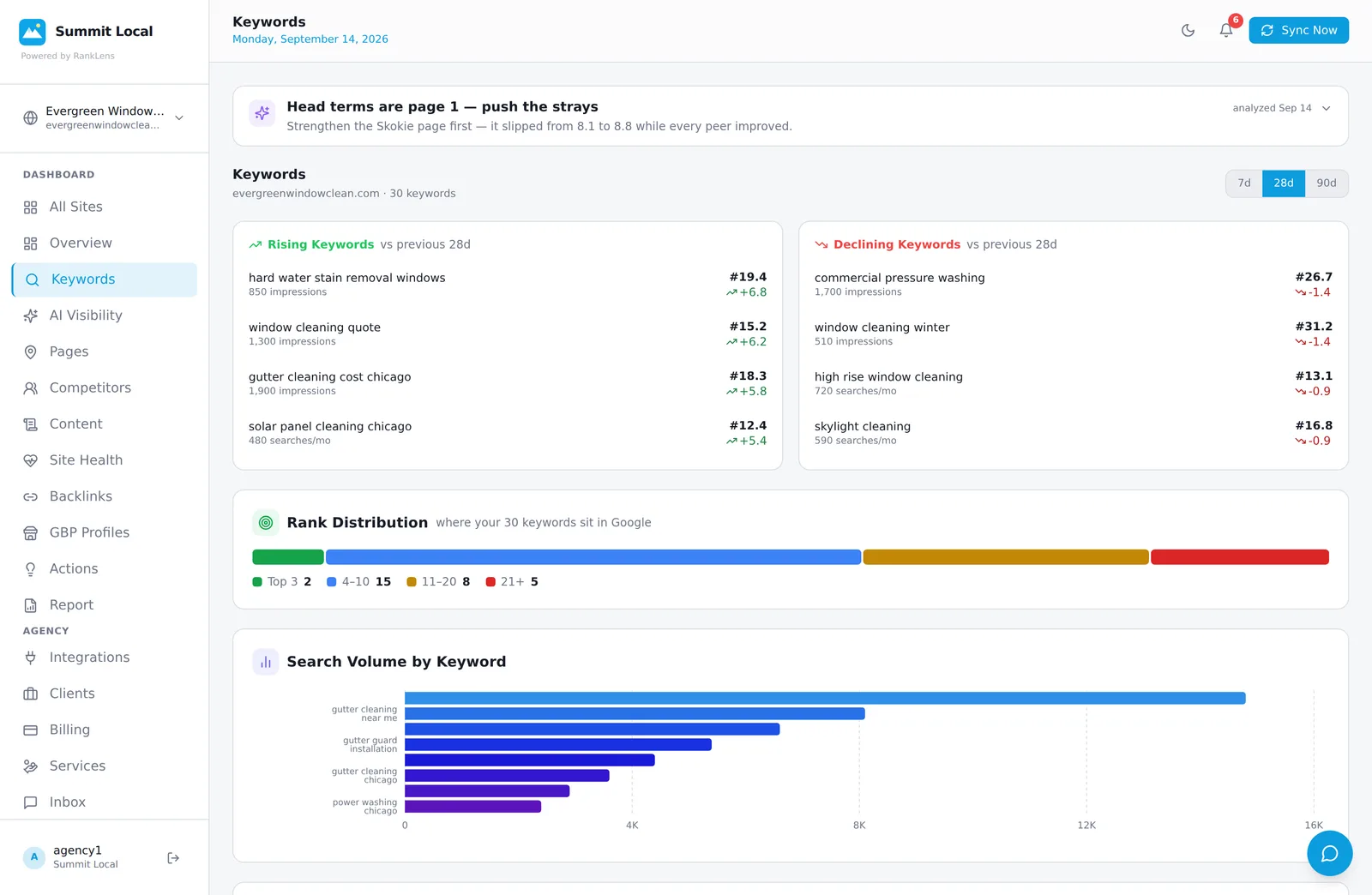Click the Inbox message icon

[x=31, y=802]
